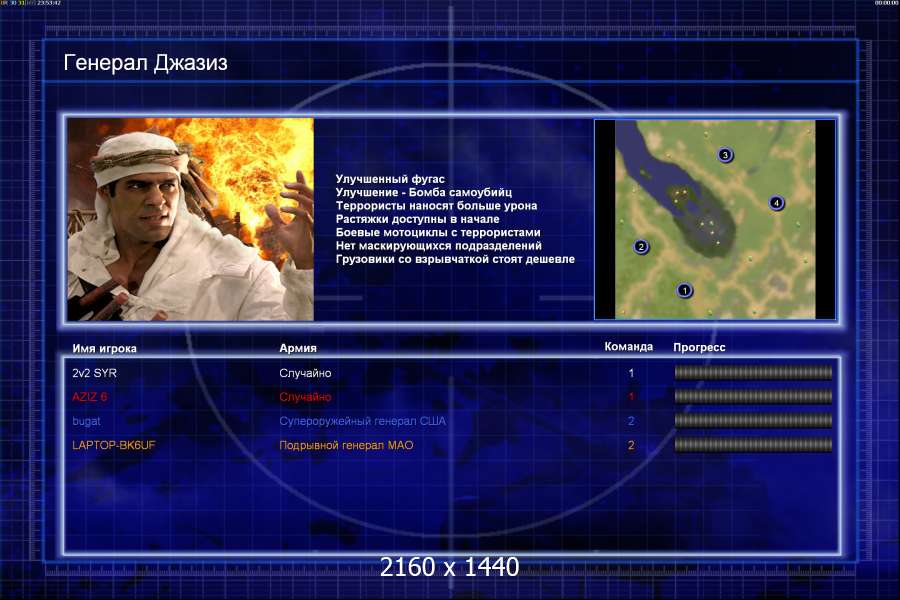Click 'Нет маскирующихся подразделений' line
The image size is (900, 600).
tap(439, 246)
